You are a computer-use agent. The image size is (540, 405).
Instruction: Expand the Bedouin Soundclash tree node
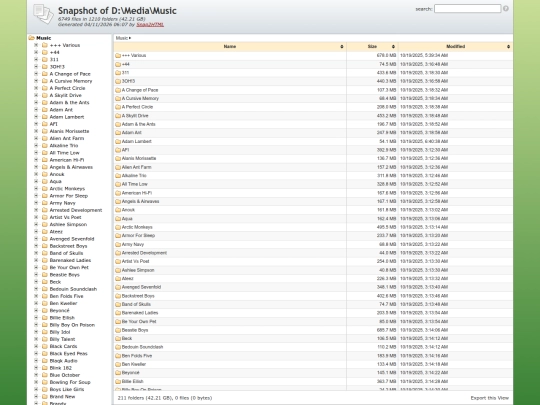pos(36,289)
